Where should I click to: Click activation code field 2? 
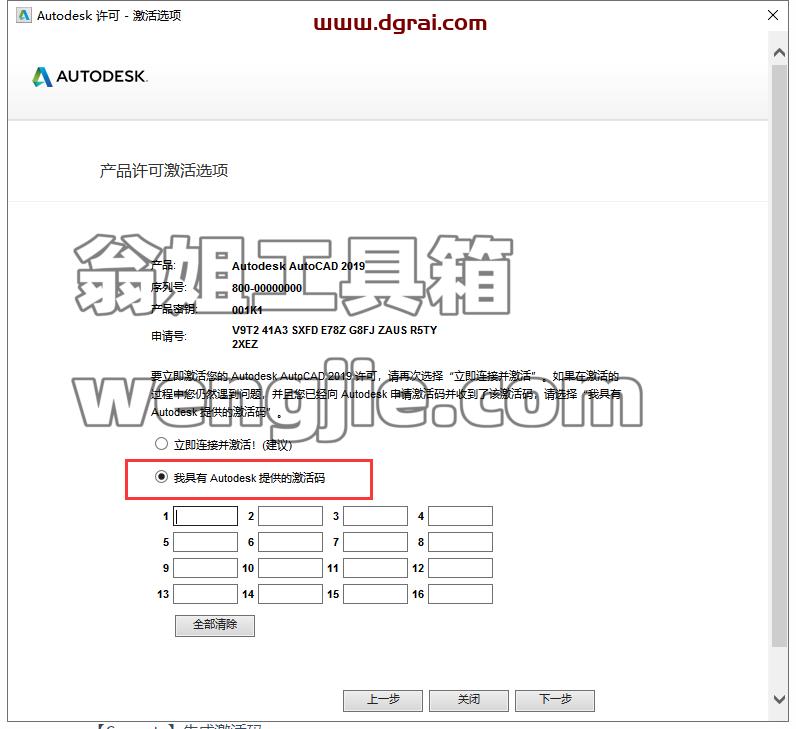(x=290, y=516)
